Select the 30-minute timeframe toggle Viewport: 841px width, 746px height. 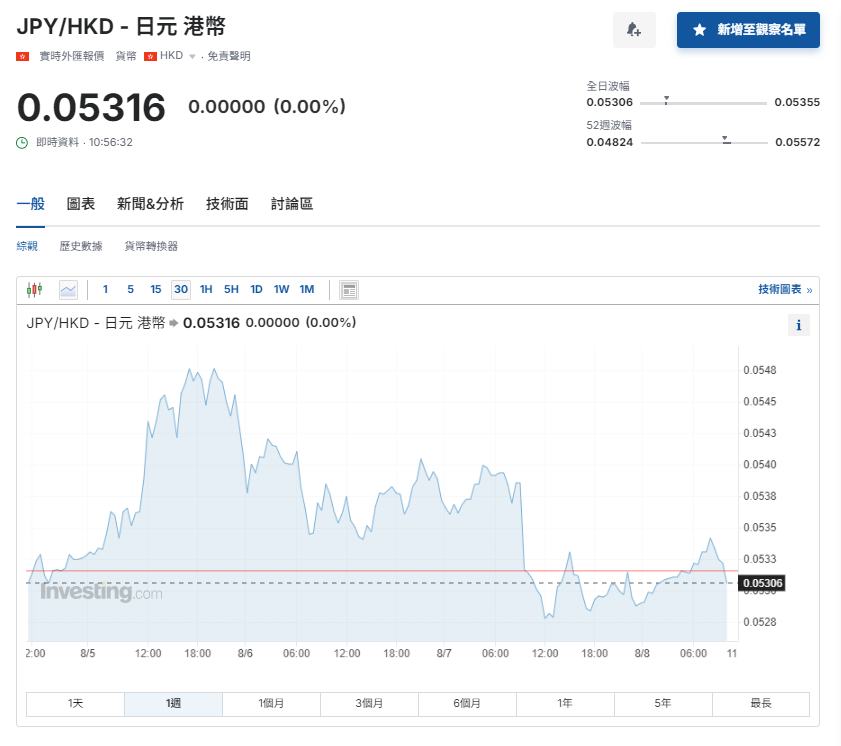click(x=180, y=289)
